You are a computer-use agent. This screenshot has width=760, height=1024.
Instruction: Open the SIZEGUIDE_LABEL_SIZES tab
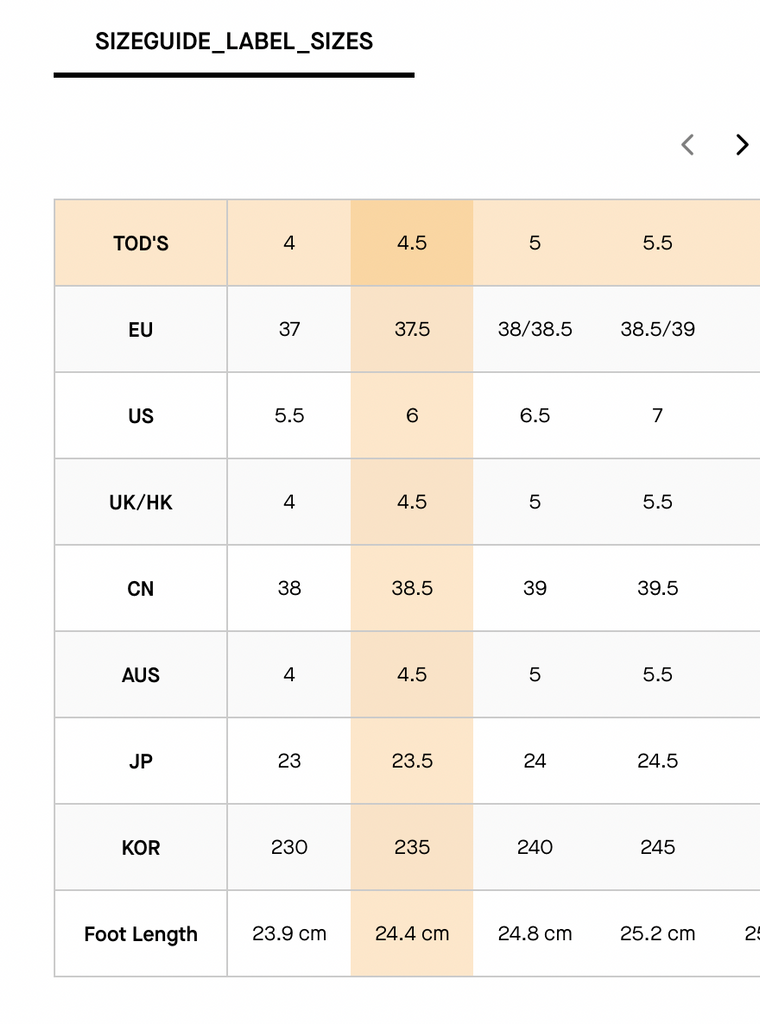pos(234,42)
